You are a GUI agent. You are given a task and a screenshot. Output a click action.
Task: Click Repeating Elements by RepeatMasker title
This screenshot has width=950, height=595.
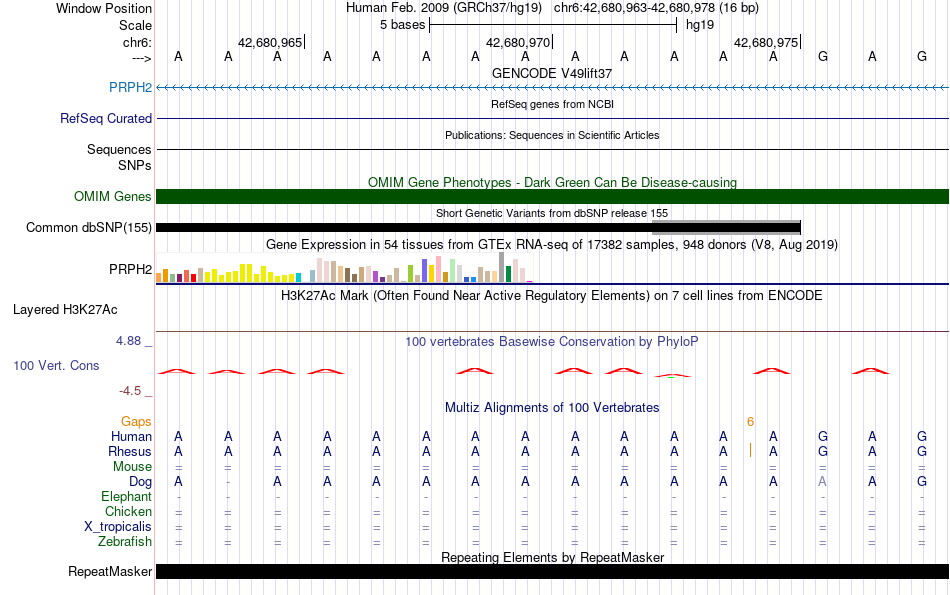[x=552, y=557]
